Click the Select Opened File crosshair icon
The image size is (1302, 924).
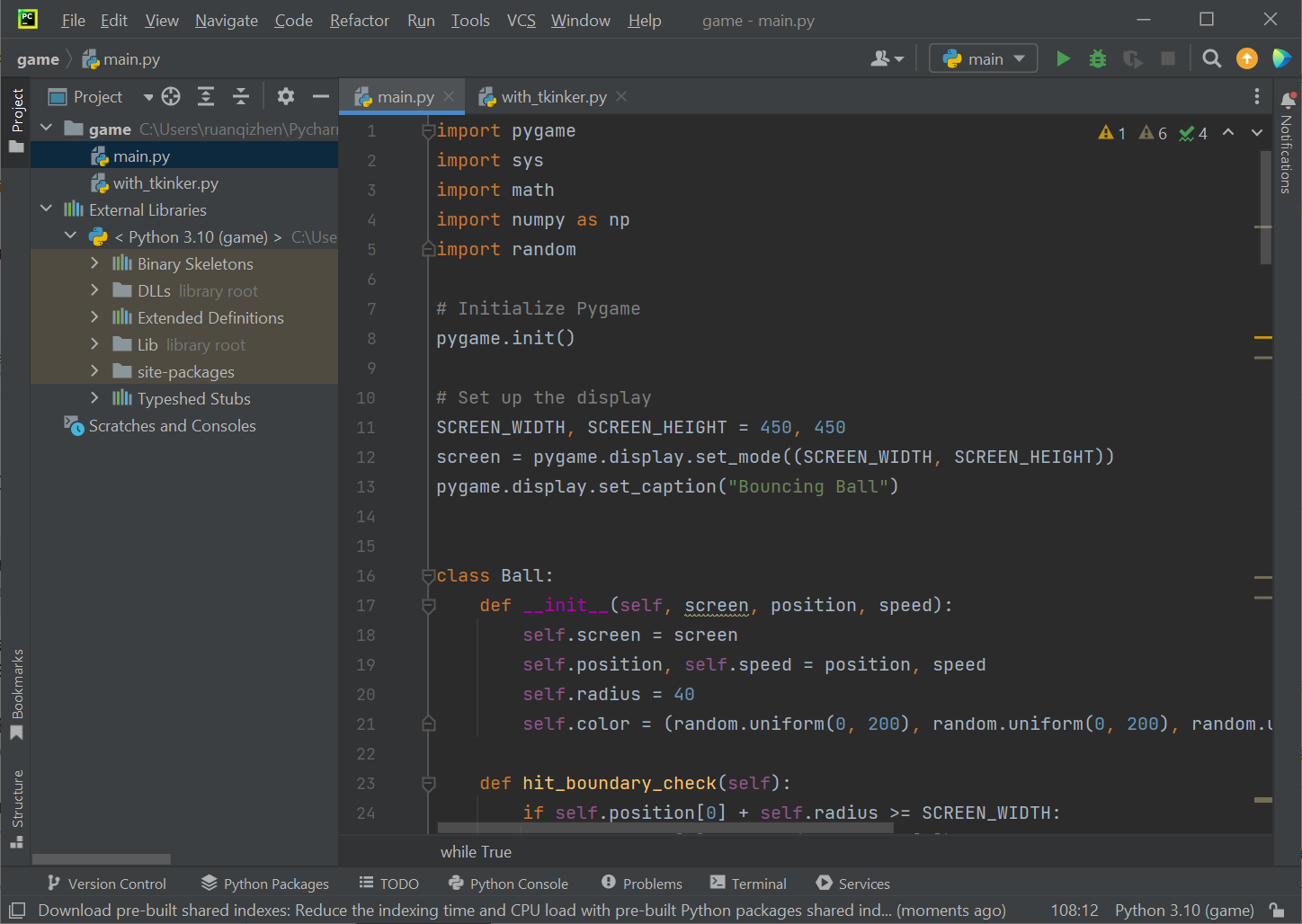pos(171,97)
